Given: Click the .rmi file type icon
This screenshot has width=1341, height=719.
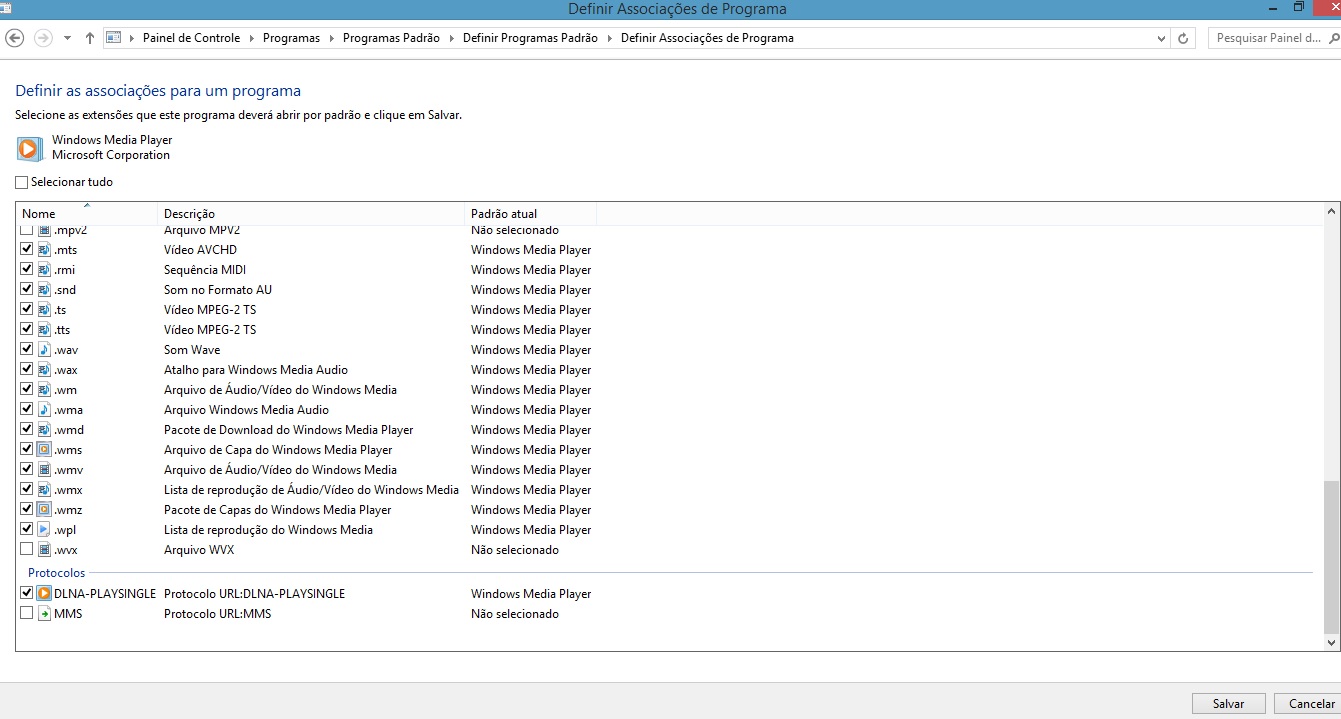Looking at the screenshot, I should (x=44, y=270).
